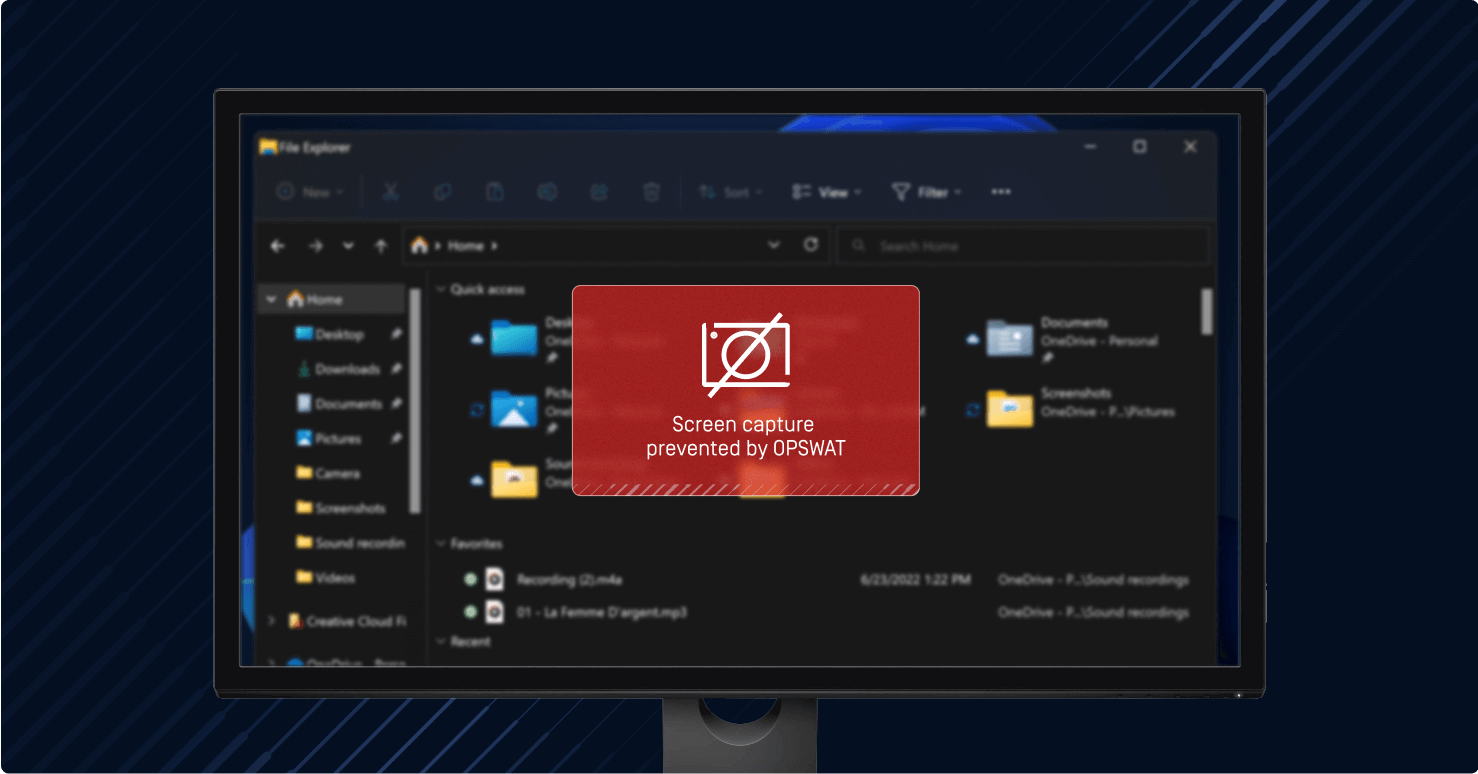
Task: Click the sidebar vertical scrollbar
Action: click(416, 400)
